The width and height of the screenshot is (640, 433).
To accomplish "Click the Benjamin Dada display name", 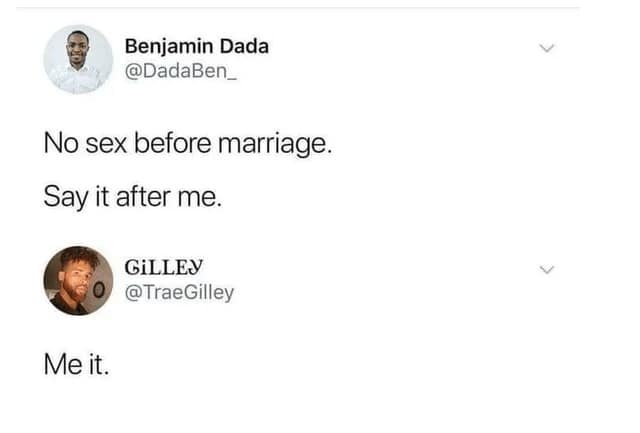I will coord(197,46).
